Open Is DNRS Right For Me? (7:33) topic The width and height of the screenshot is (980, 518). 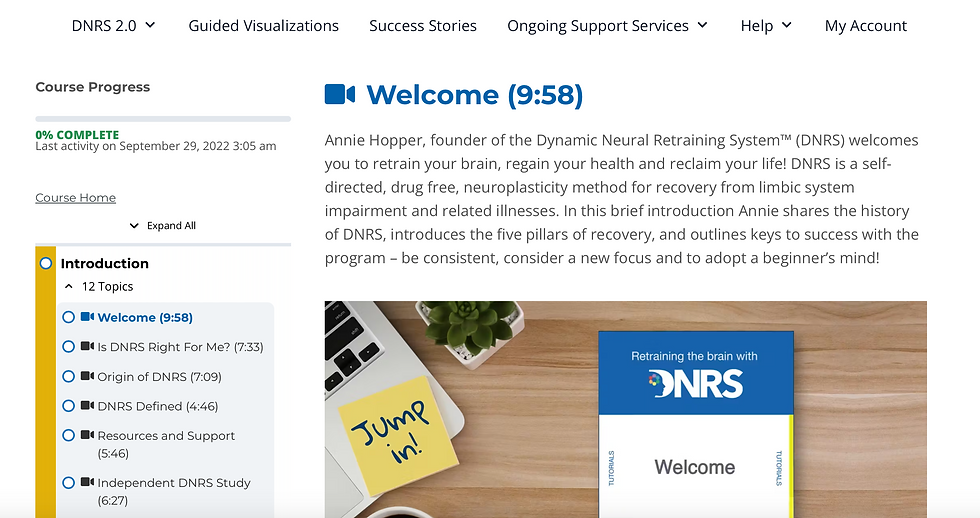point(181,347)
